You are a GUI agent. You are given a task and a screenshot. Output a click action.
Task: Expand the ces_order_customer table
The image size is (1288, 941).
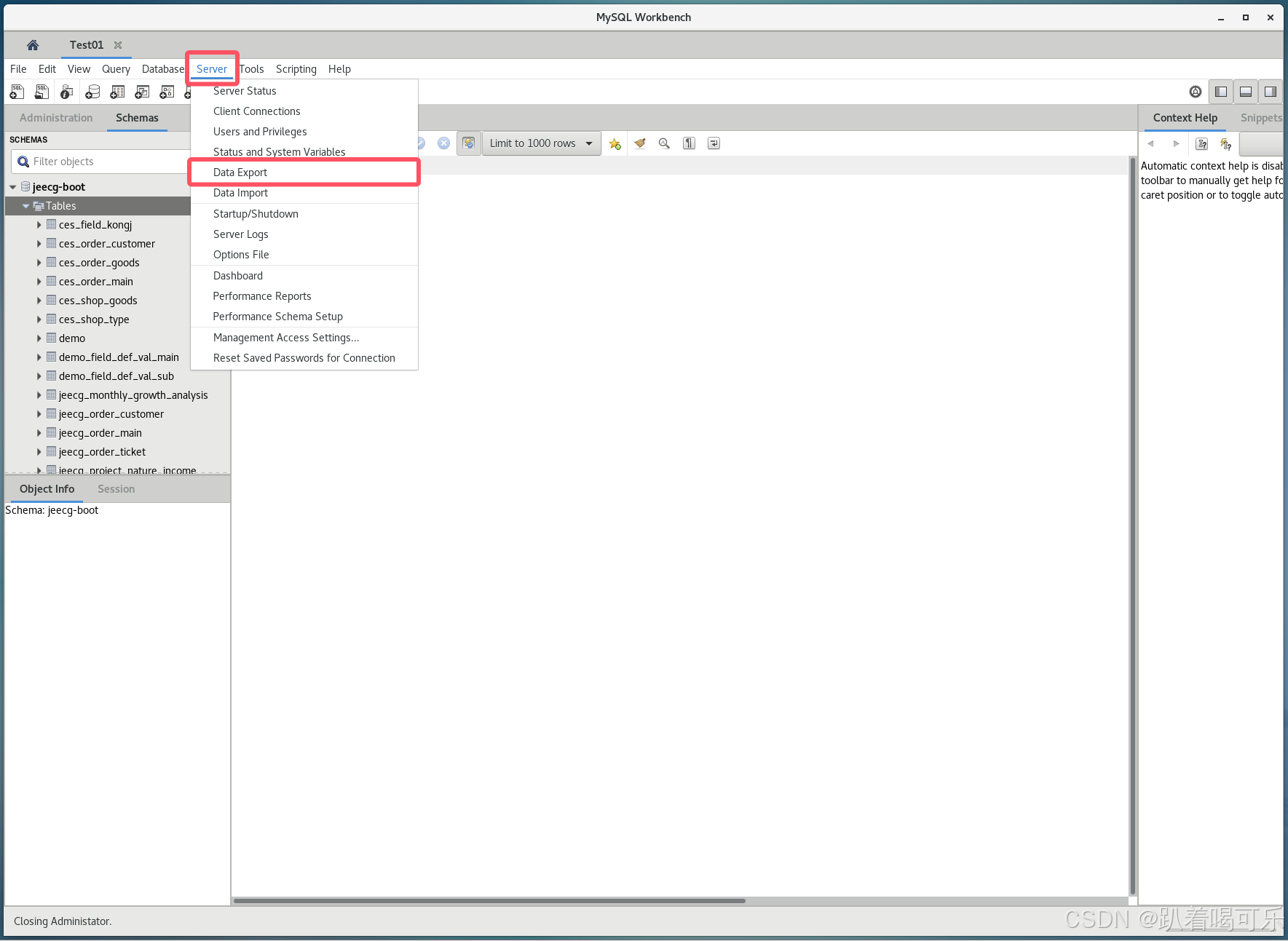pos(39,244)
